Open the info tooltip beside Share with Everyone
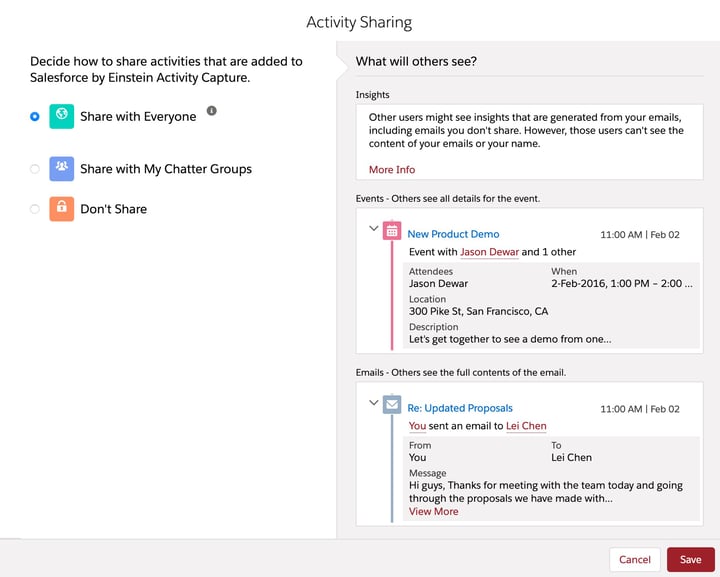 pos(211,111)
